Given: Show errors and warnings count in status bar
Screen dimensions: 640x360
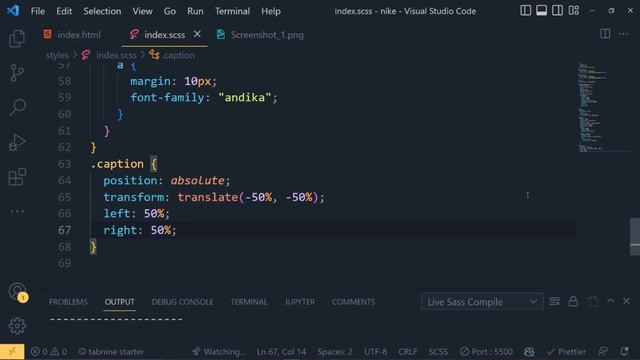Looking at the screenshot, I should click(49, 351).
